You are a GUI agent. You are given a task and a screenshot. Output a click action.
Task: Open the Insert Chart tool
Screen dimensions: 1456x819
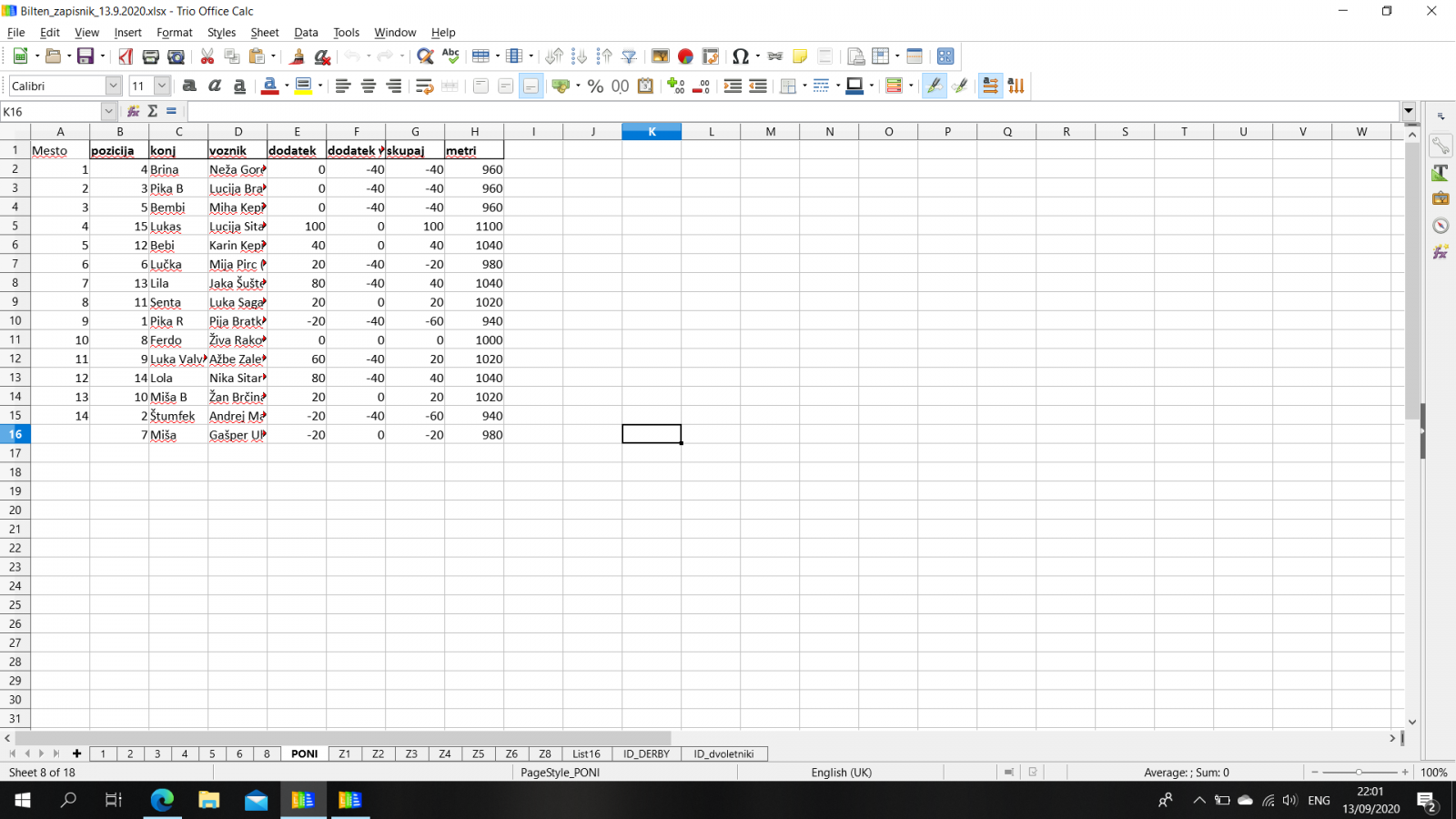click(x=685, y=56)
